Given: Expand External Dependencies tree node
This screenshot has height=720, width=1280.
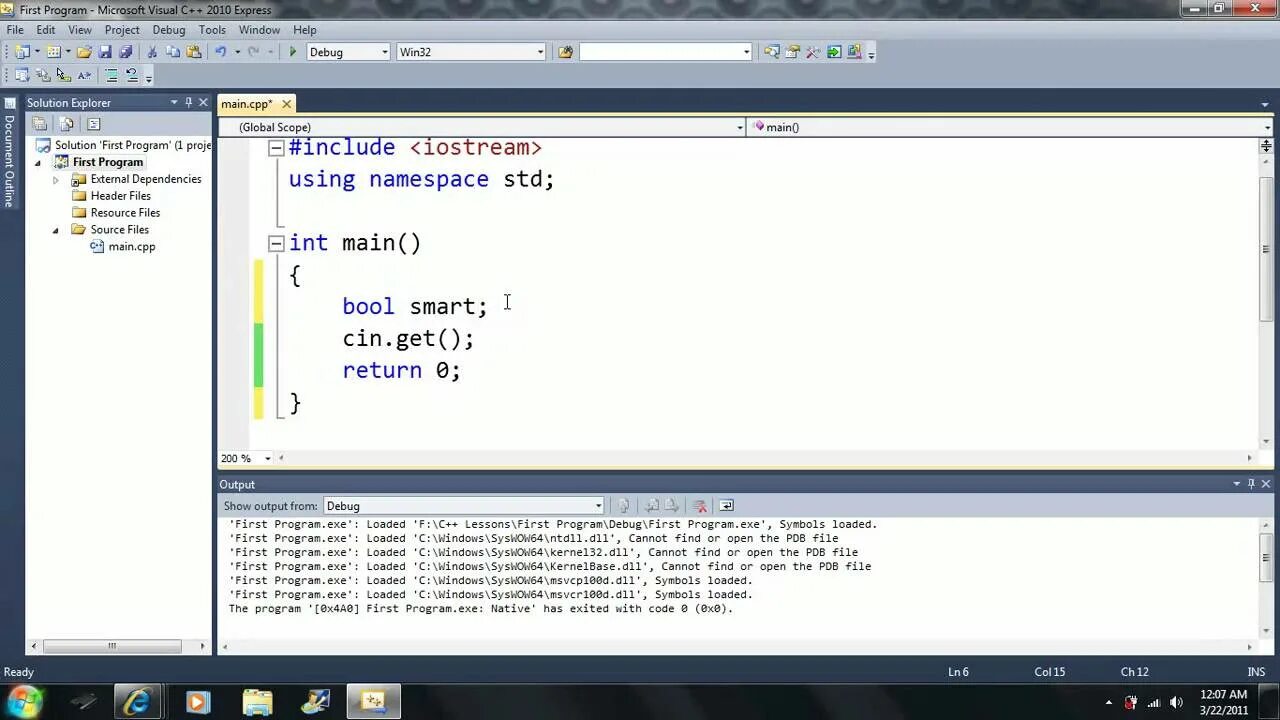Looking at the screenshot, I should click(56, 180).
